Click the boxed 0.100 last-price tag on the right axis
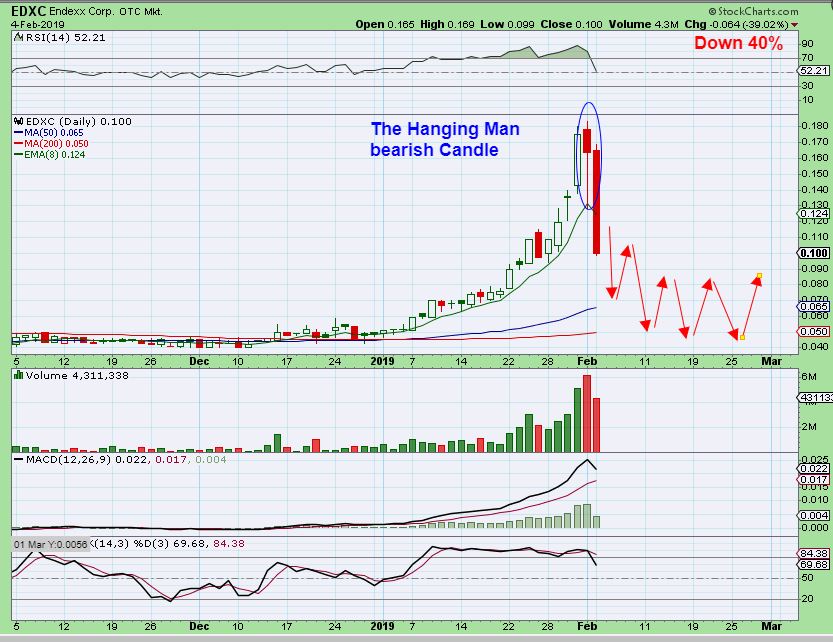This screenshot has width=833, height=642. [813, 254]
